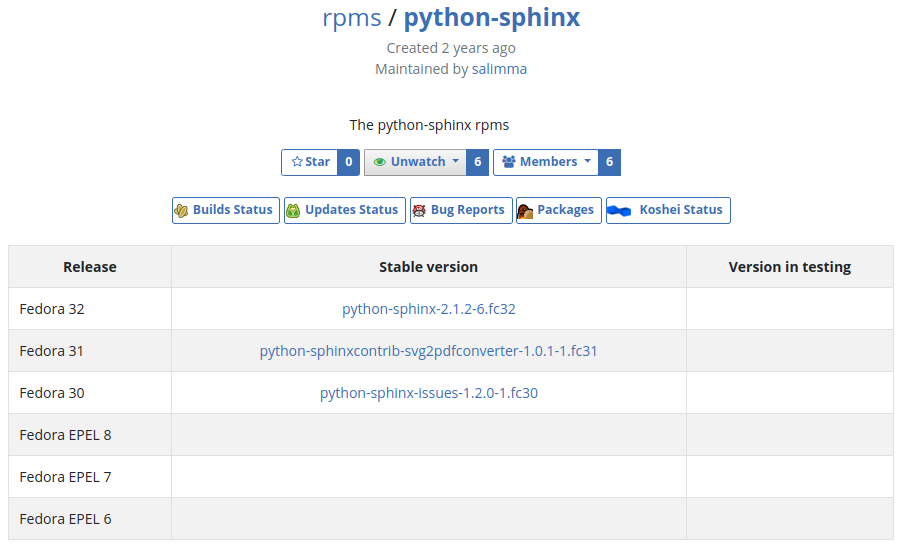Open python-sphinxcontrib-svg2pdfconverter-1.0.1-1.fc31 link
902x544 pixels.
429,351
